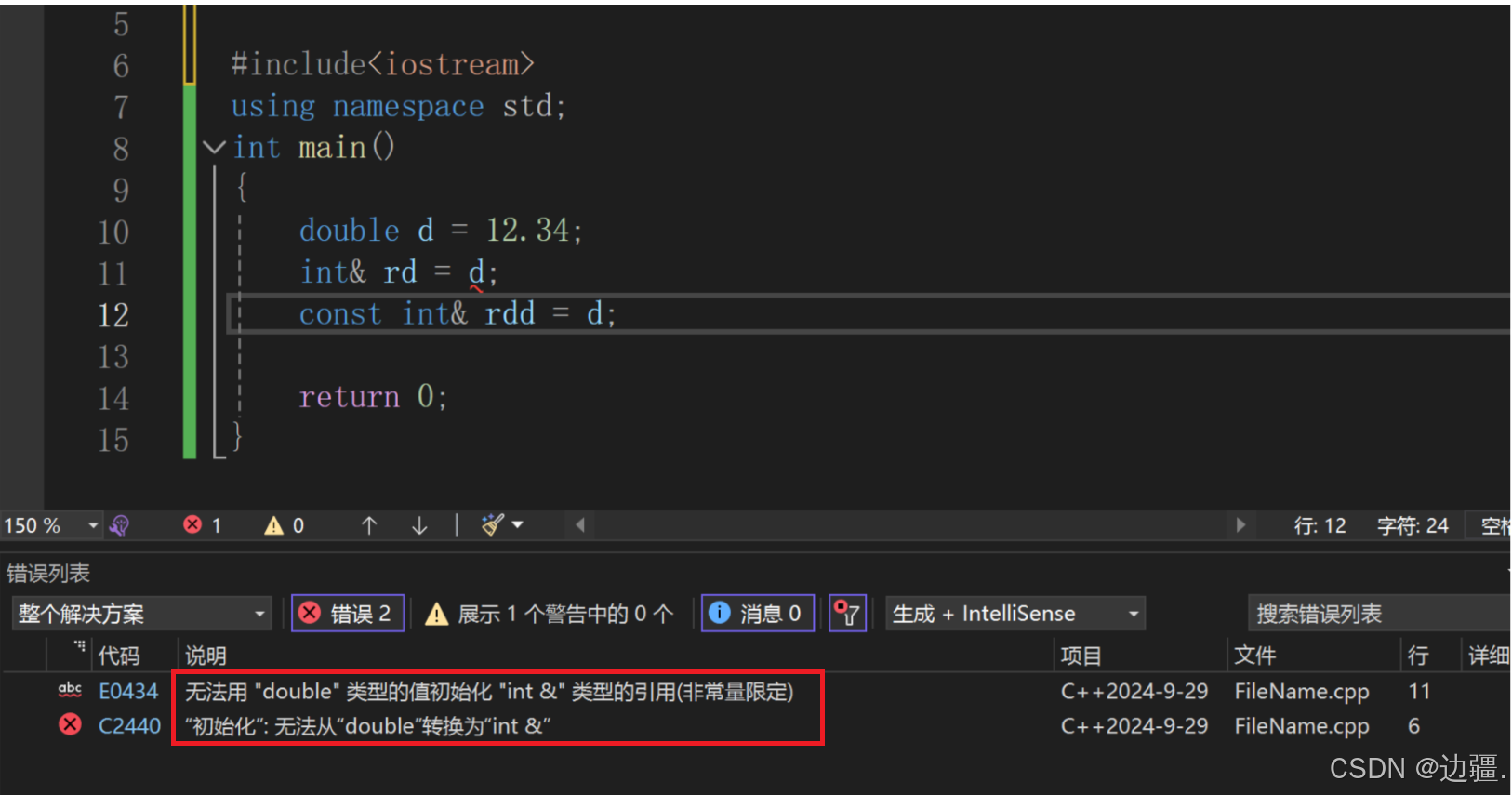Select the C2440 error description text
1512x795 pixels.
pos(368,726)
